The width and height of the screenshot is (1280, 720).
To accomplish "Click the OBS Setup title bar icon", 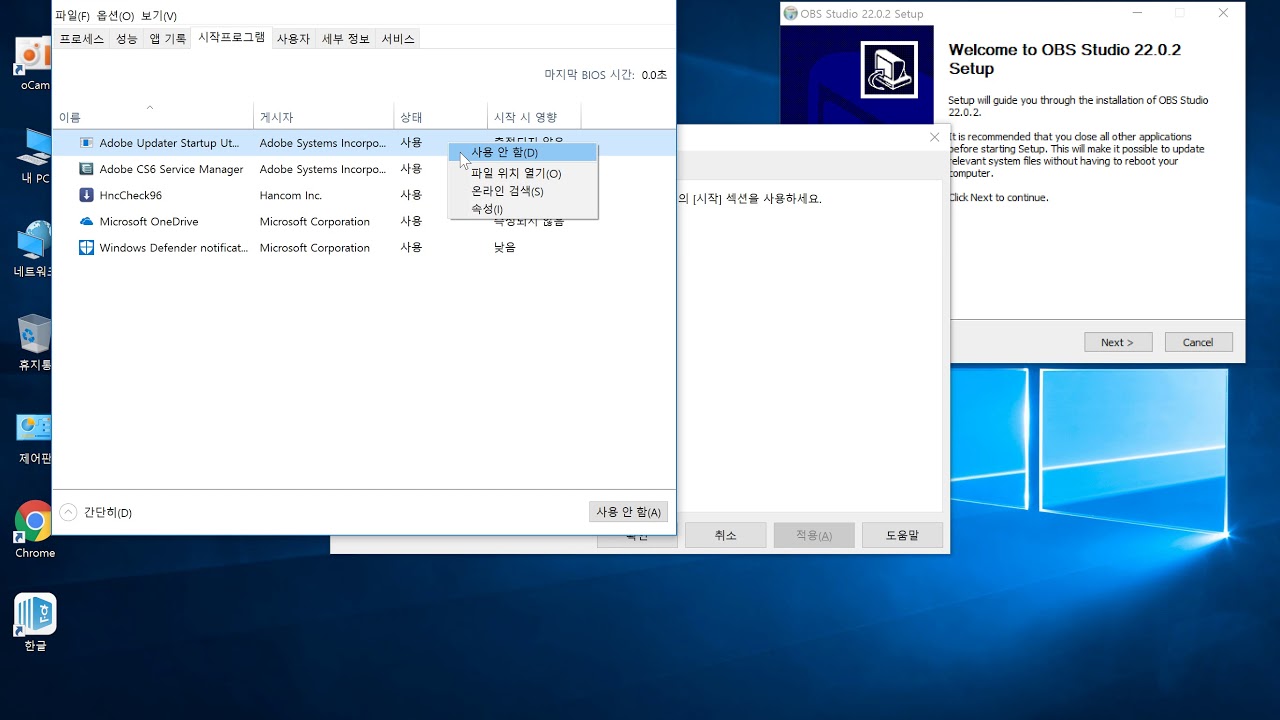I will (790, 13).
